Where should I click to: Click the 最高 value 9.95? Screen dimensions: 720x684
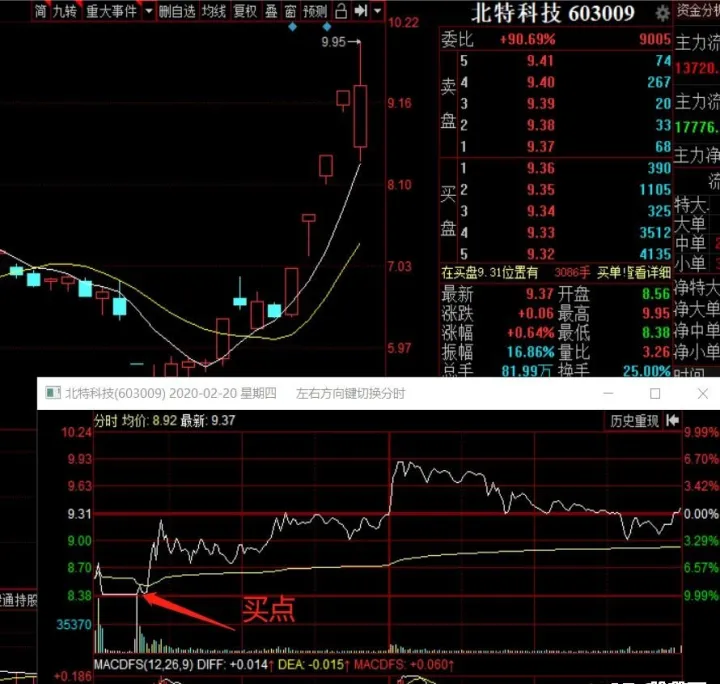(656, 314)
